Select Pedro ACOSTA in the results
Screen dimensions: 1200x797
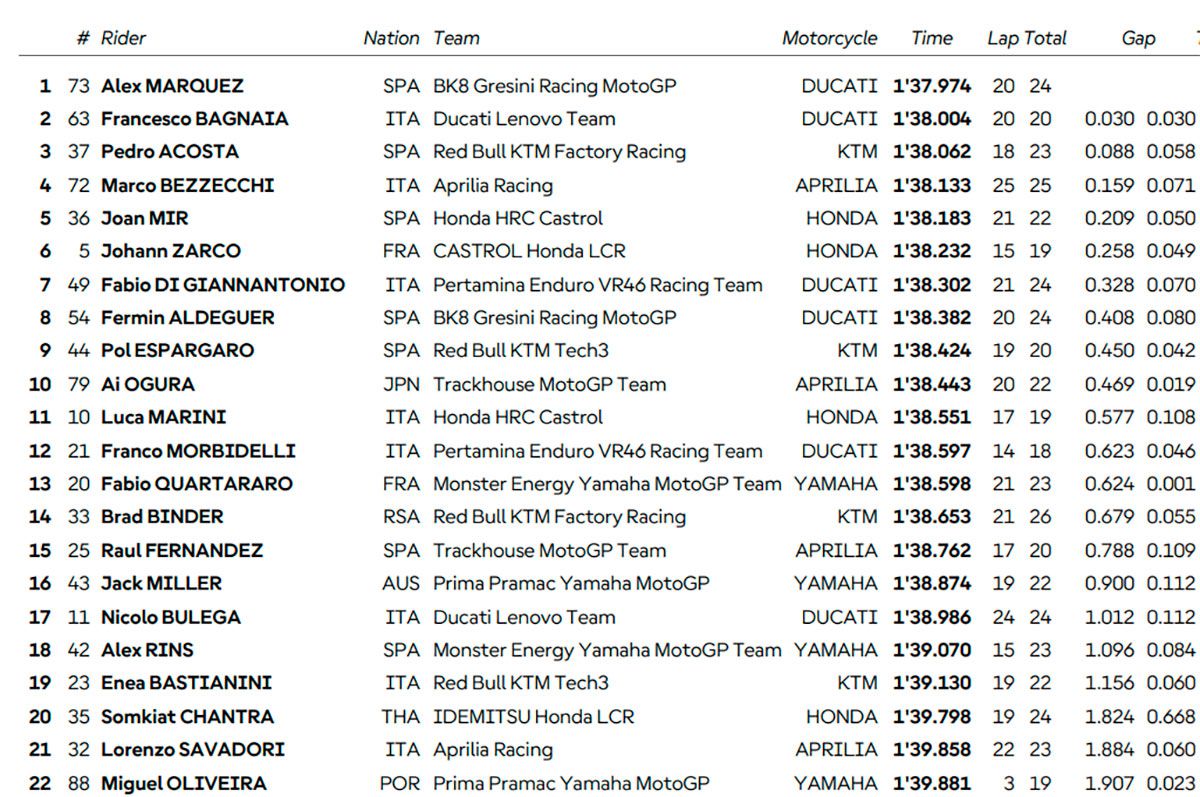[169, 152]
